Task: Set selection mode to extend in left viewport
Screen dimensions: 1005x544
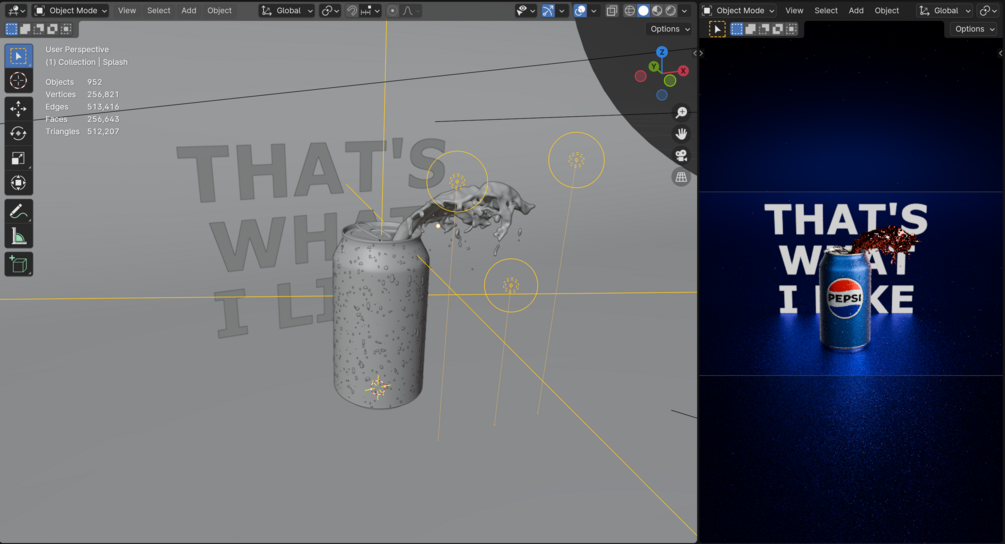Action: 25,29
